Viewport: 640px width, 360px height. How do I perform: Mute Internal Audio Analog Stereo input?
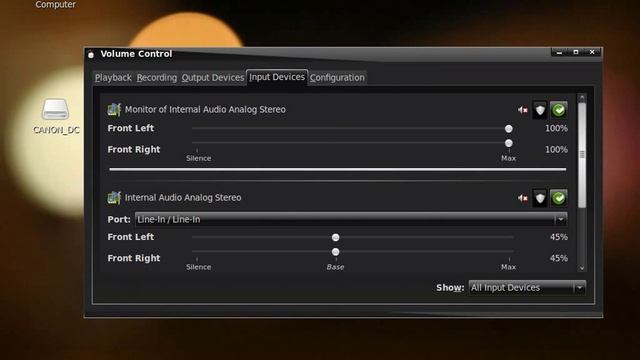(x=523, y=198)
